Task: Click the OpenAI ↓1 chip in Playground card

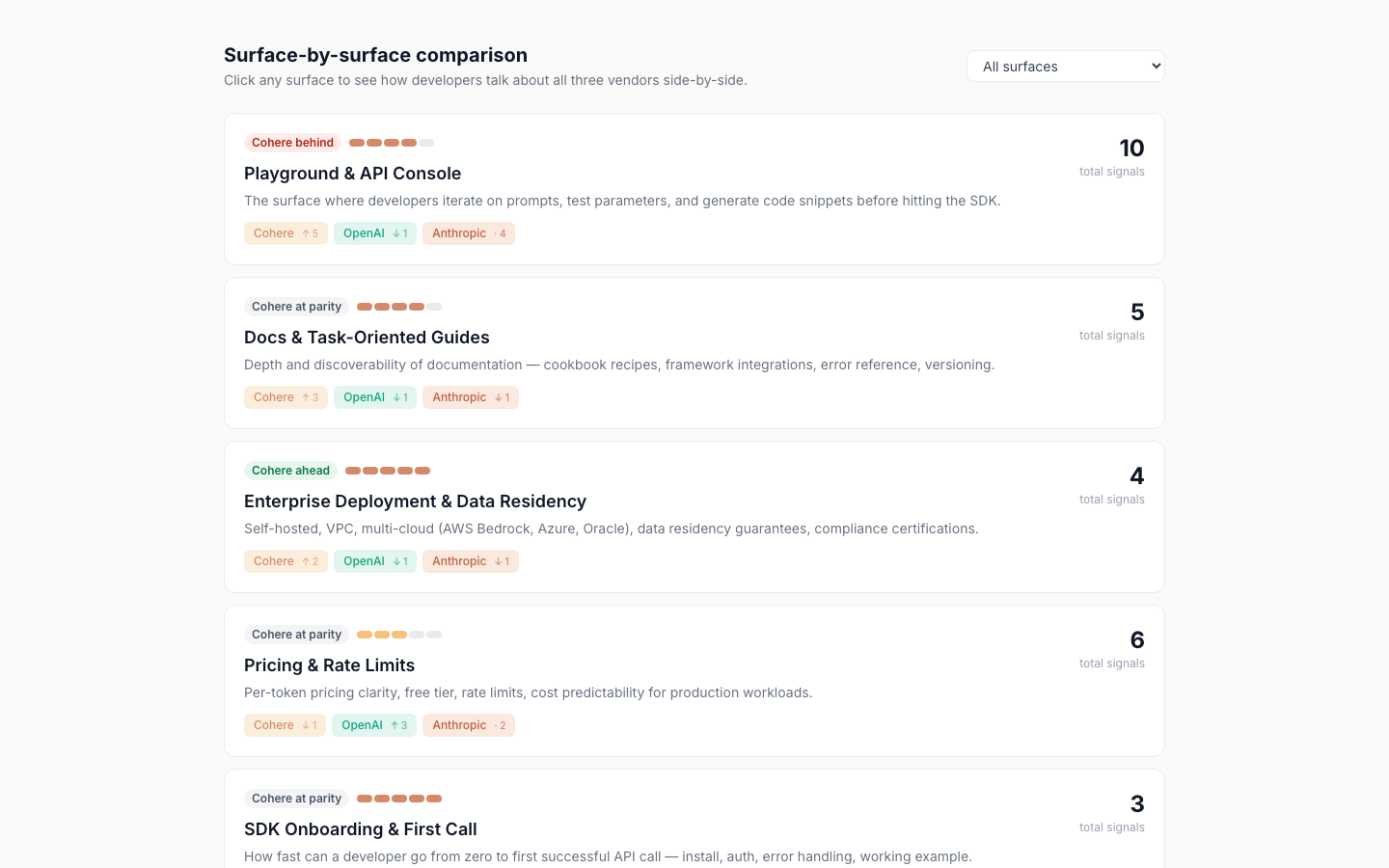Action: click(x=375, y=233)
